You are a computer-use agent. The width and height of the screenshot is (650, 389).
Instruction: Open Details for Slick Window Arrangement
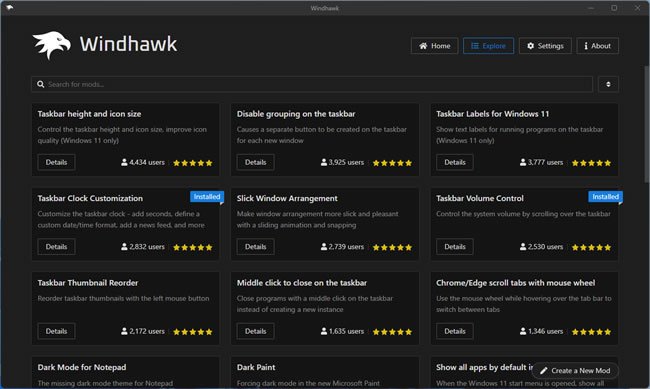pos(255,247)
